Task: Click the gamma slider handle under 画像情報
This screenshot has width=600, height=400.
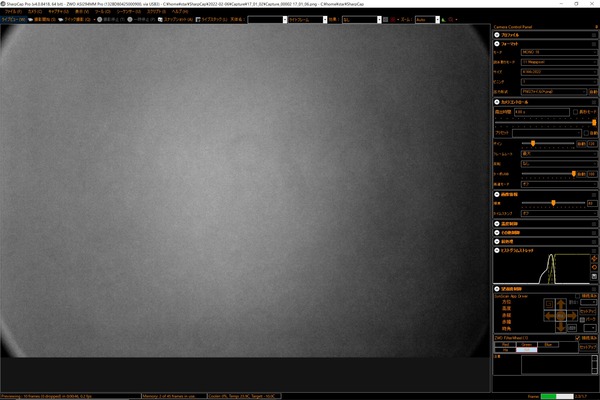Action: click(x=553, y=203)
